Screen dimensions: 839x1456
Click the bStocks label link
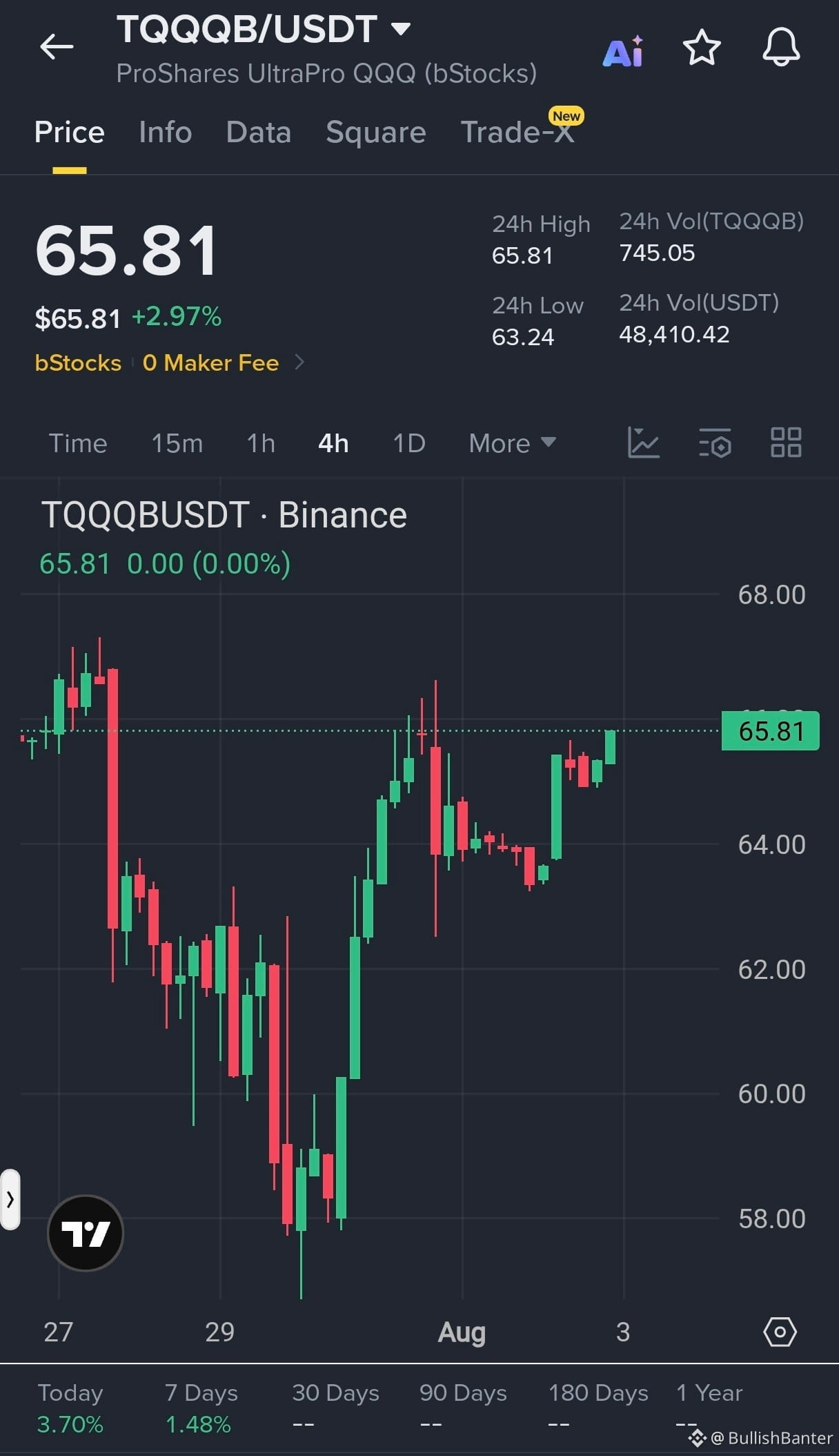pyautogui.click(x=78, y=362)
